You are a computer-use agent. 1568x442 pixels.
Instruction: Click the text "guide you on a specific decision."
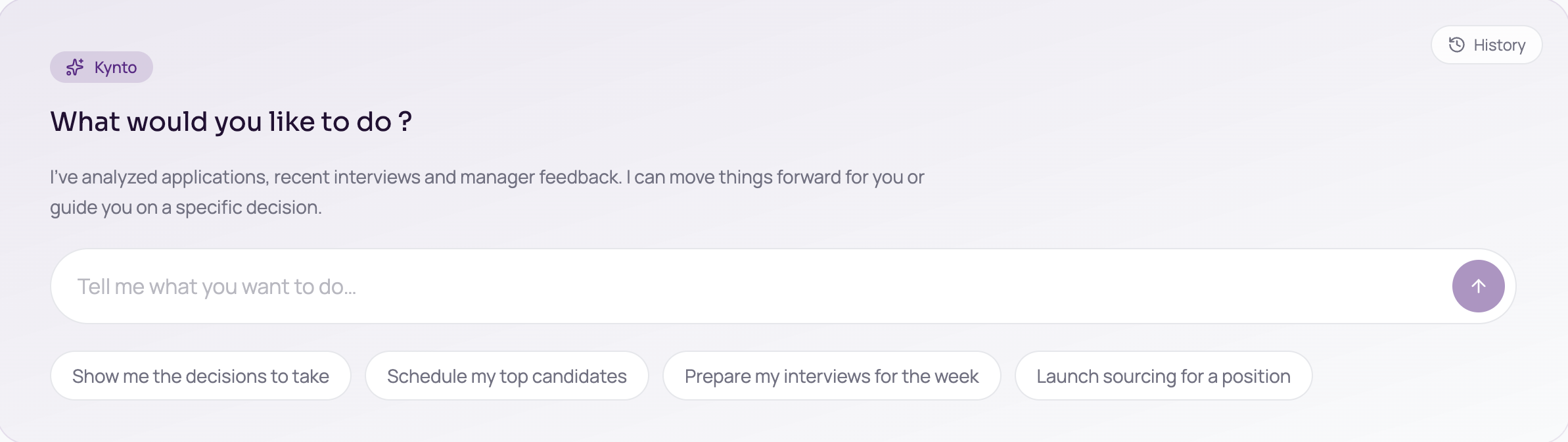(186, 207)
